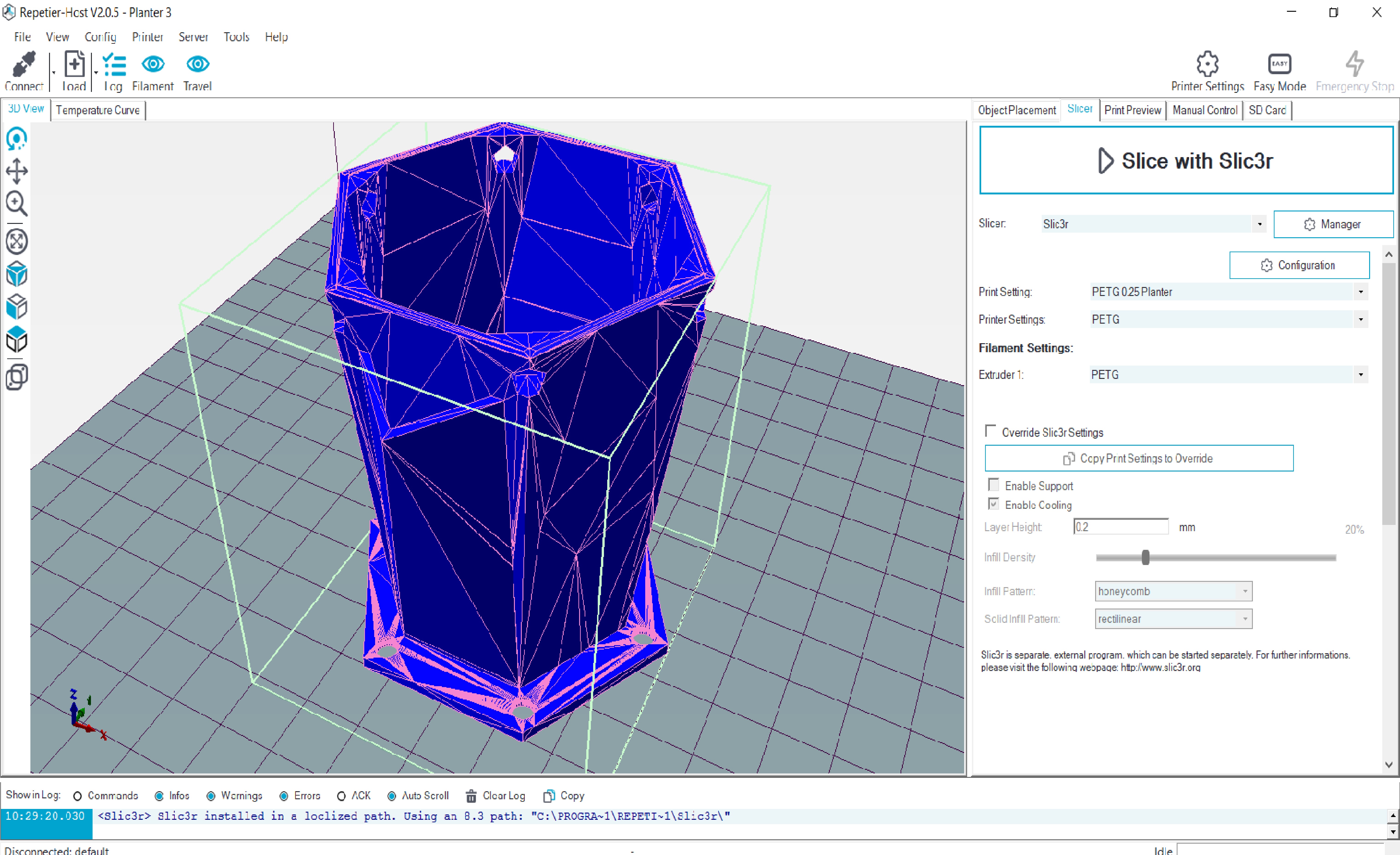Click the Copy log icon
This screenshot has height=855, width=1400.
click(549, 796)
